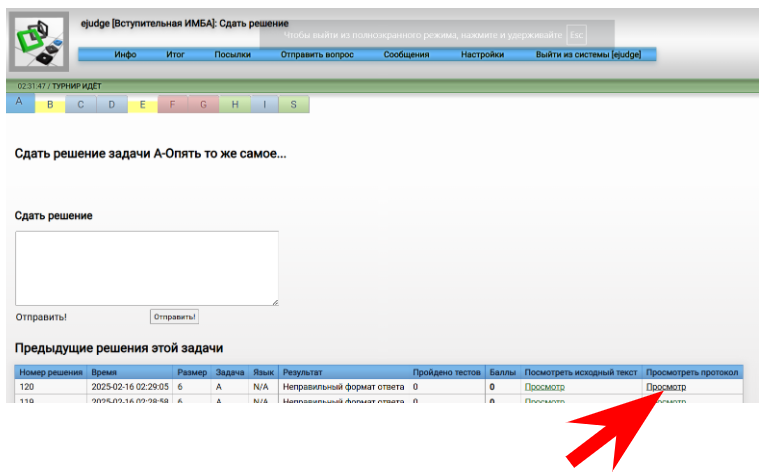Image resolution: width=771 pixels, height=475 pixels.
Task: Open the Инфо menu item
Action: click(125, 55)
